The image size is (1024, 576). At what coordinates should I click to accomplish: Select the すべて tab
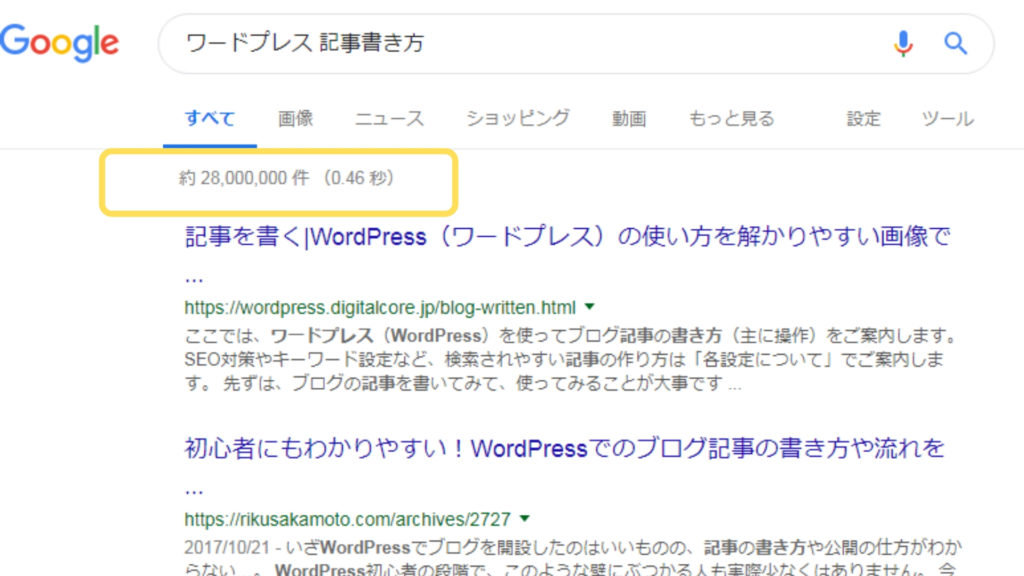210,119
